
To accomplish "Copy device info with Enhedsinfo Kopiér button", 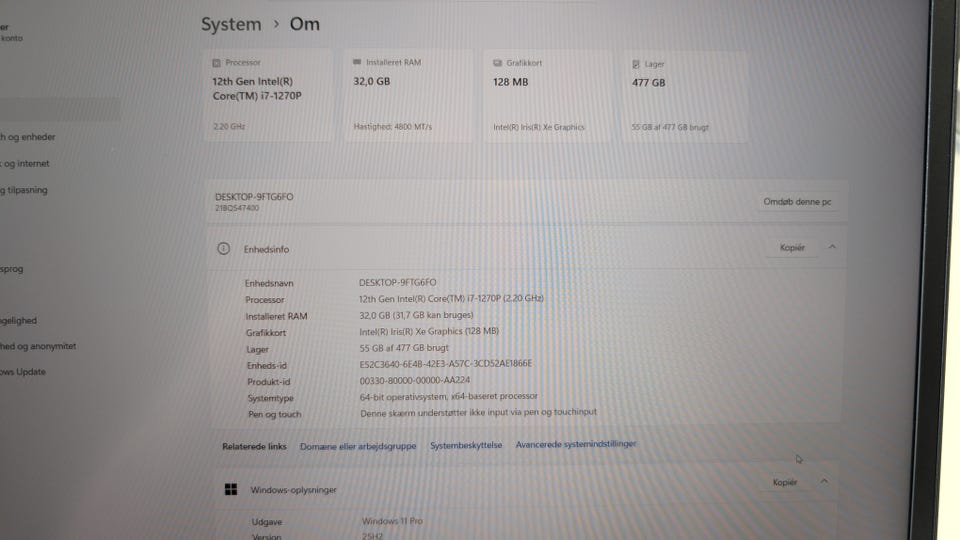I will (792, 247).
